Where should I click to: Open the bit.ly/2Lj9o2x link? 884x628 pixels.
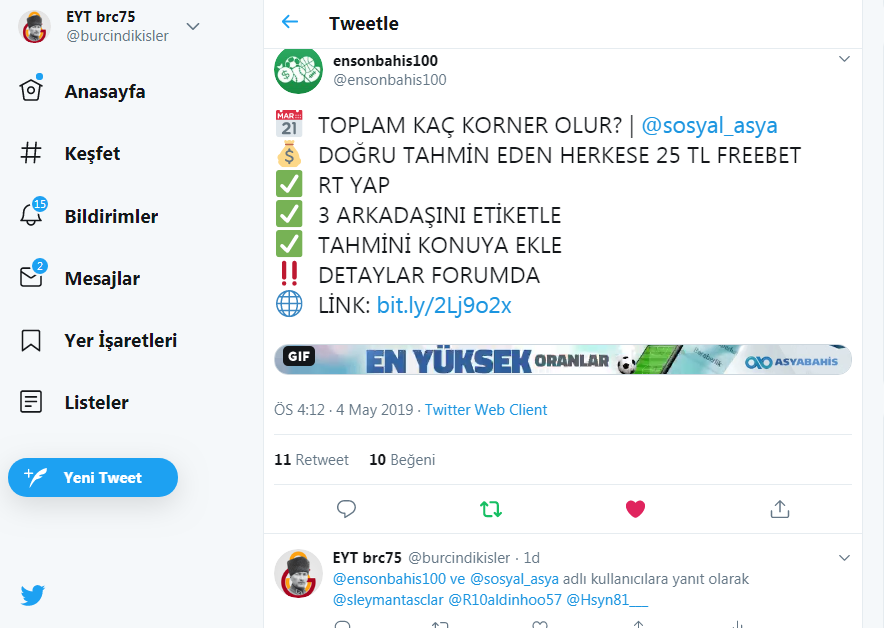444,306
